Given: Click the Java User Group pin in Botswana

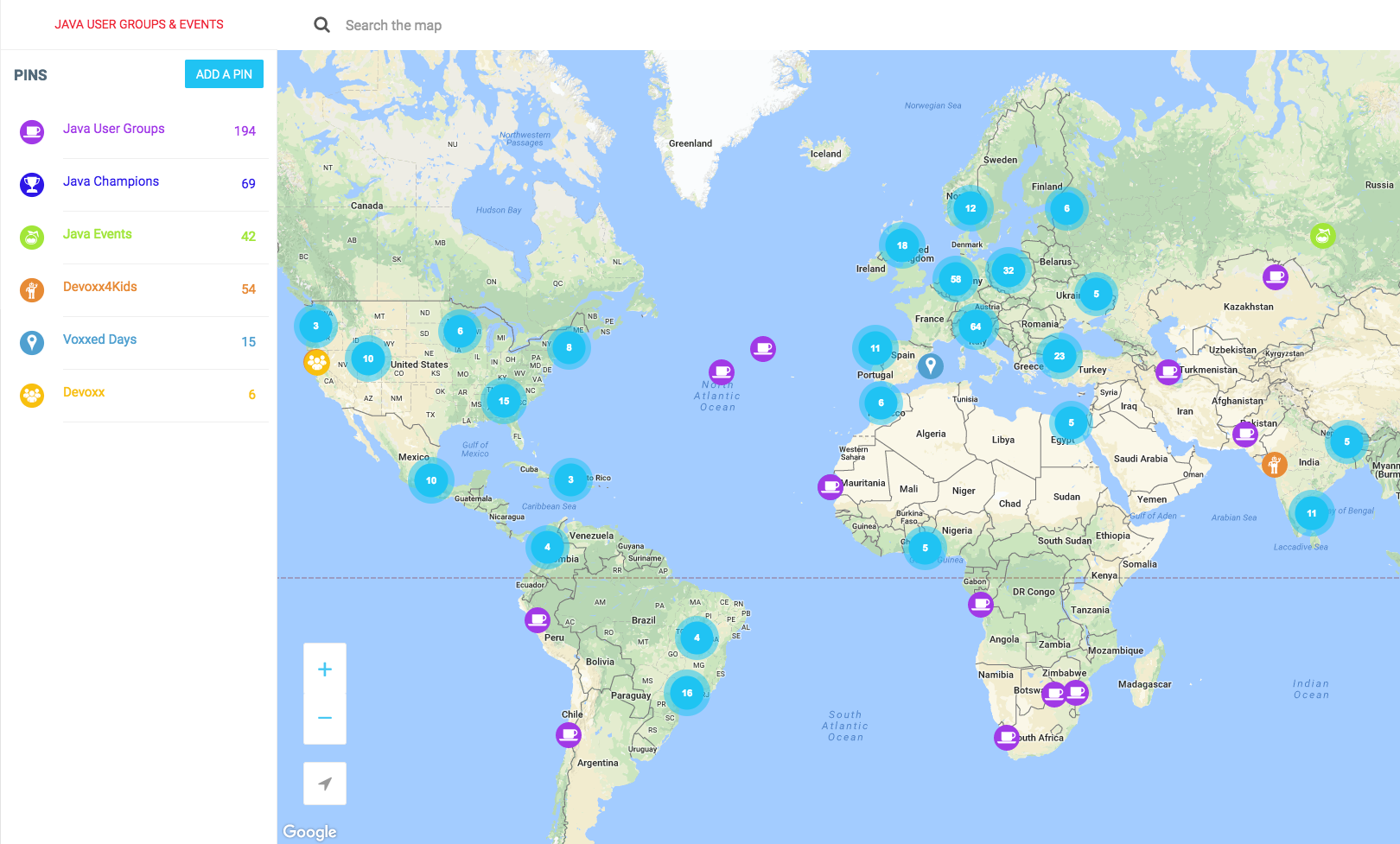Looking at the screenshot, I should [x=1054, y=694].
